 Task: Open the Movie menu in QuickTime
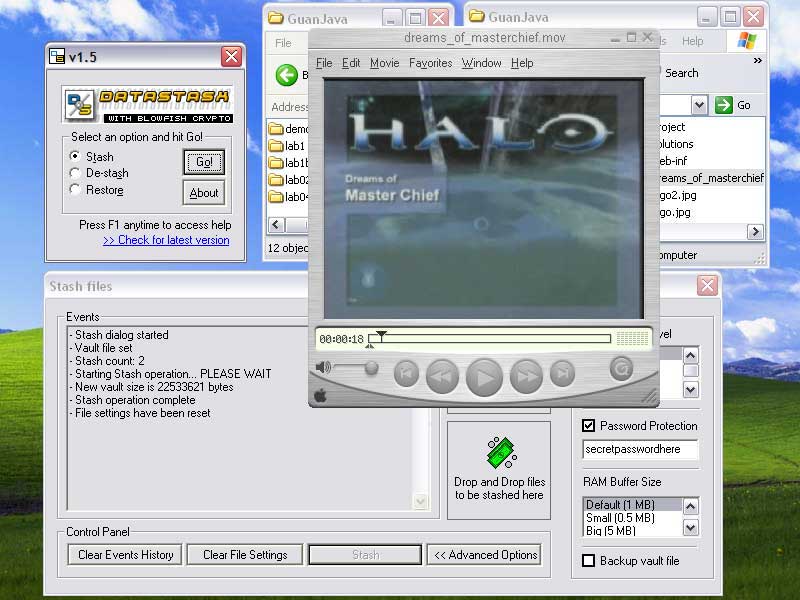384,63
